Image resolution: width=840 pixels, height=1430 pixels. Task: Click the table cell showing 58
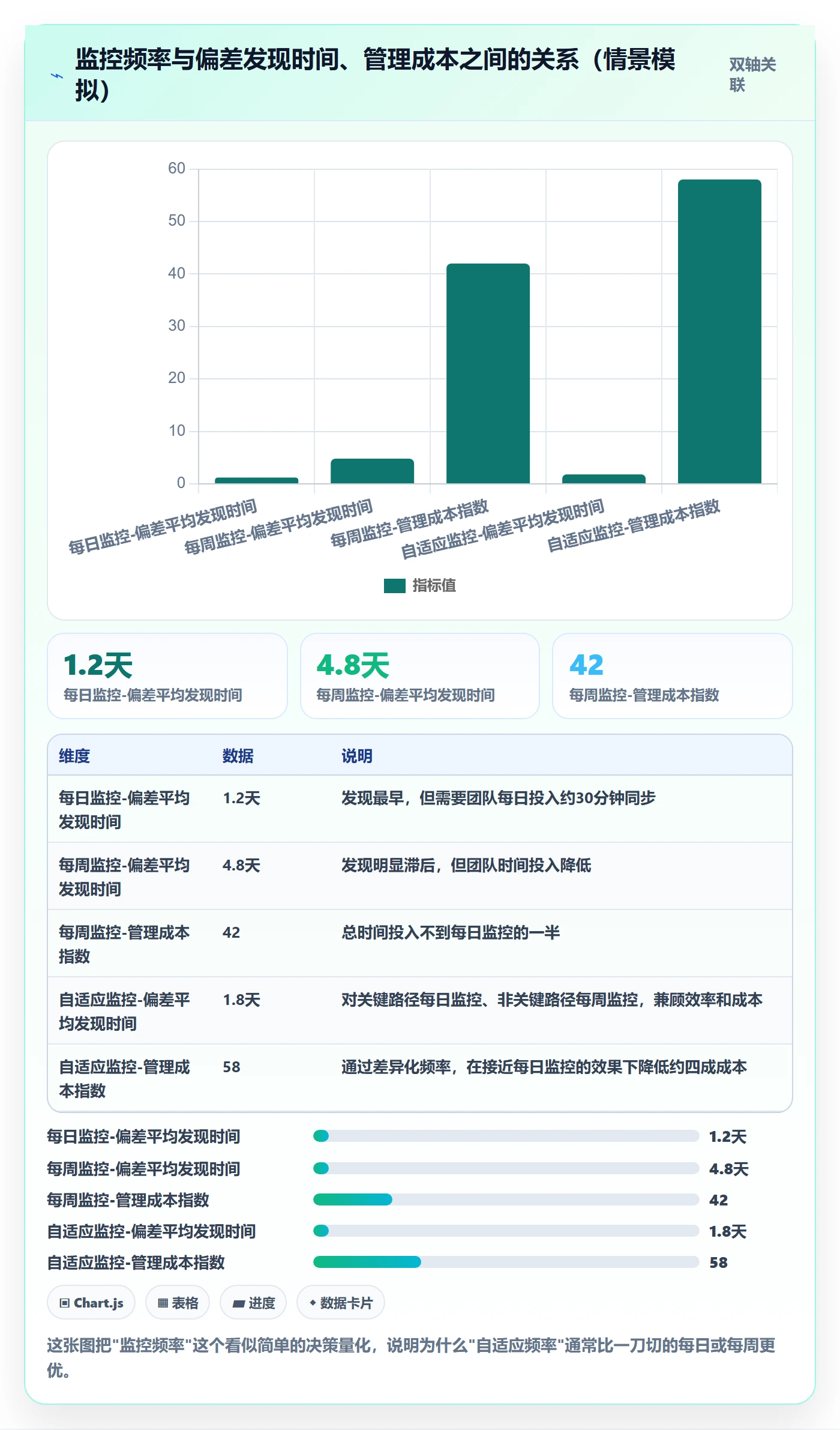coord(232,1067)
